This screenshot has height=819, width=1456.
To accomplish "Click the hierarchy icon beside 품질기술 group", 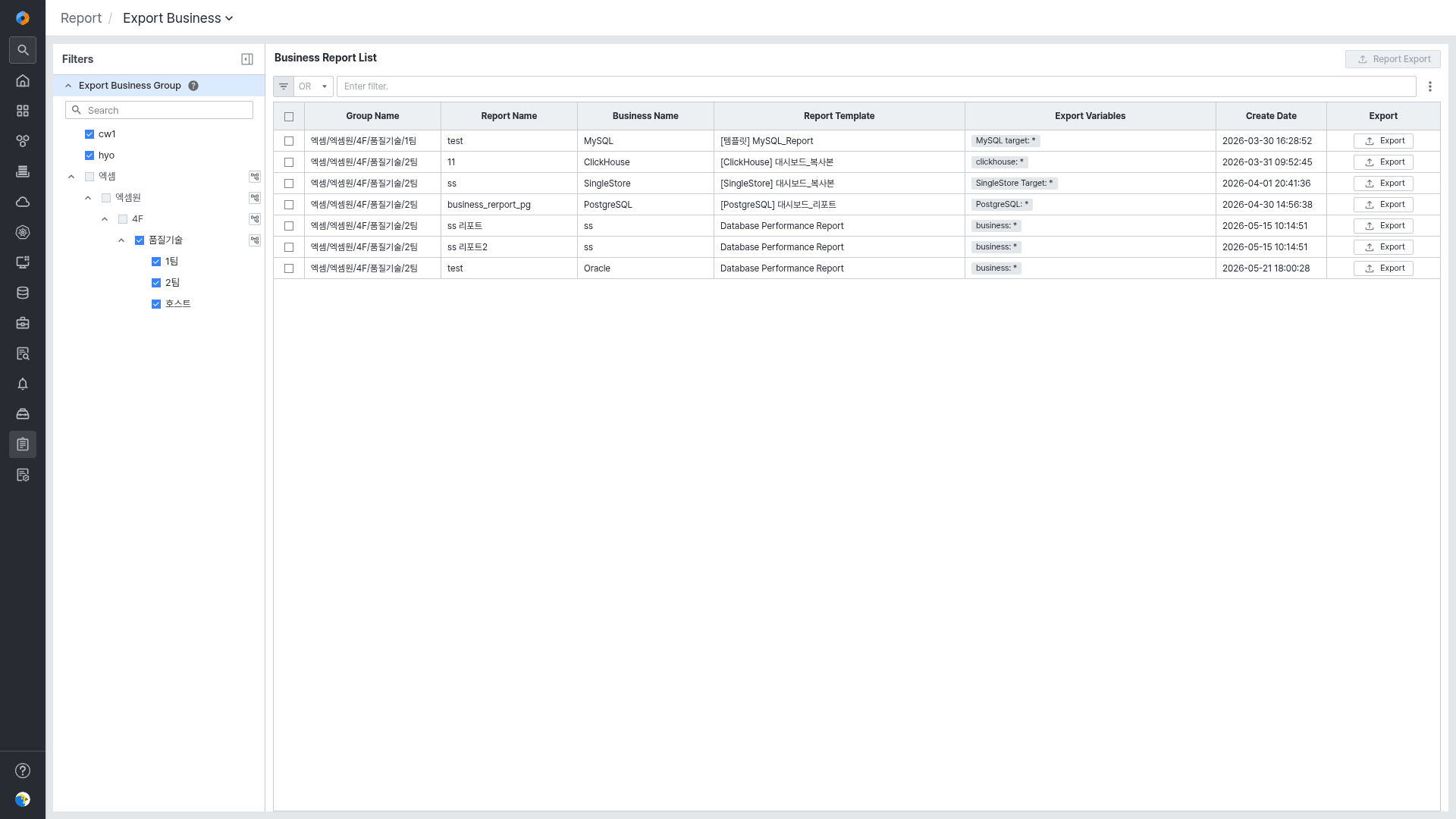I will pyautogui.click(x=255, y=240).
